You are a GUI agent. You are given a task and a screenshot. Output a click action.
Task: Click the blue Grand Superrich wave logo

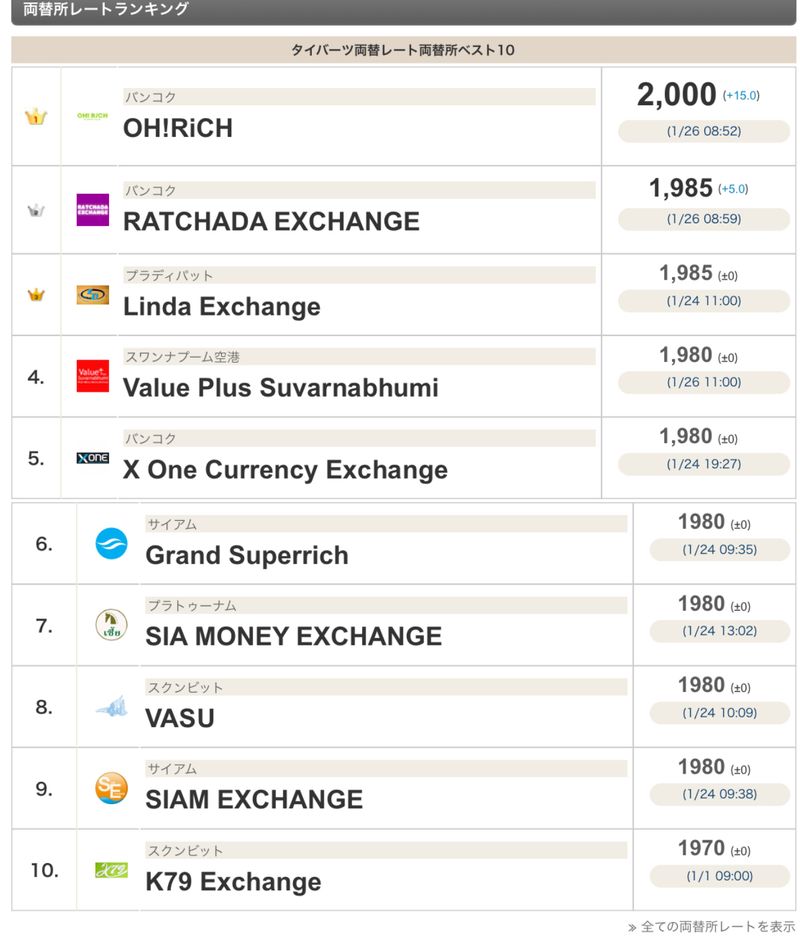pos(111,543)
